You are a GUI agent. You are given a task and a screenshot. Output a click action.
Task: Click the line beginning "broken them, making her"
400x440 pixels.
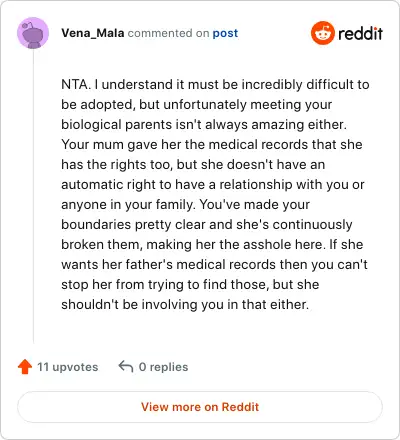point(212,245)
